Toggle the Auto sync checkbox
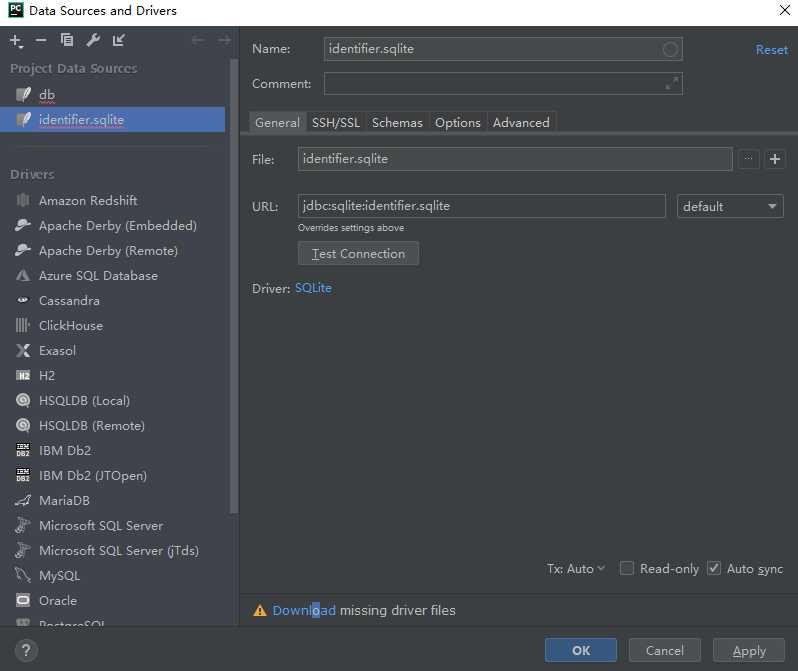The image size is (798, 671). 714,568
